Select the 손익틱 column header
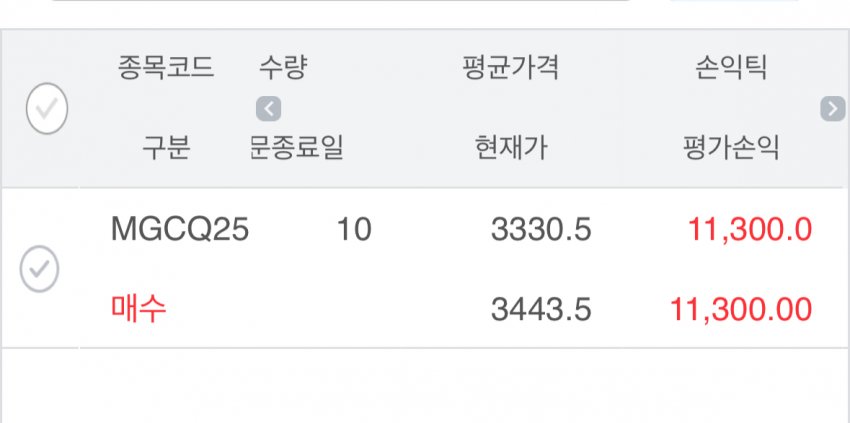The height and width of the screenshot is (423, 850). 731,68
